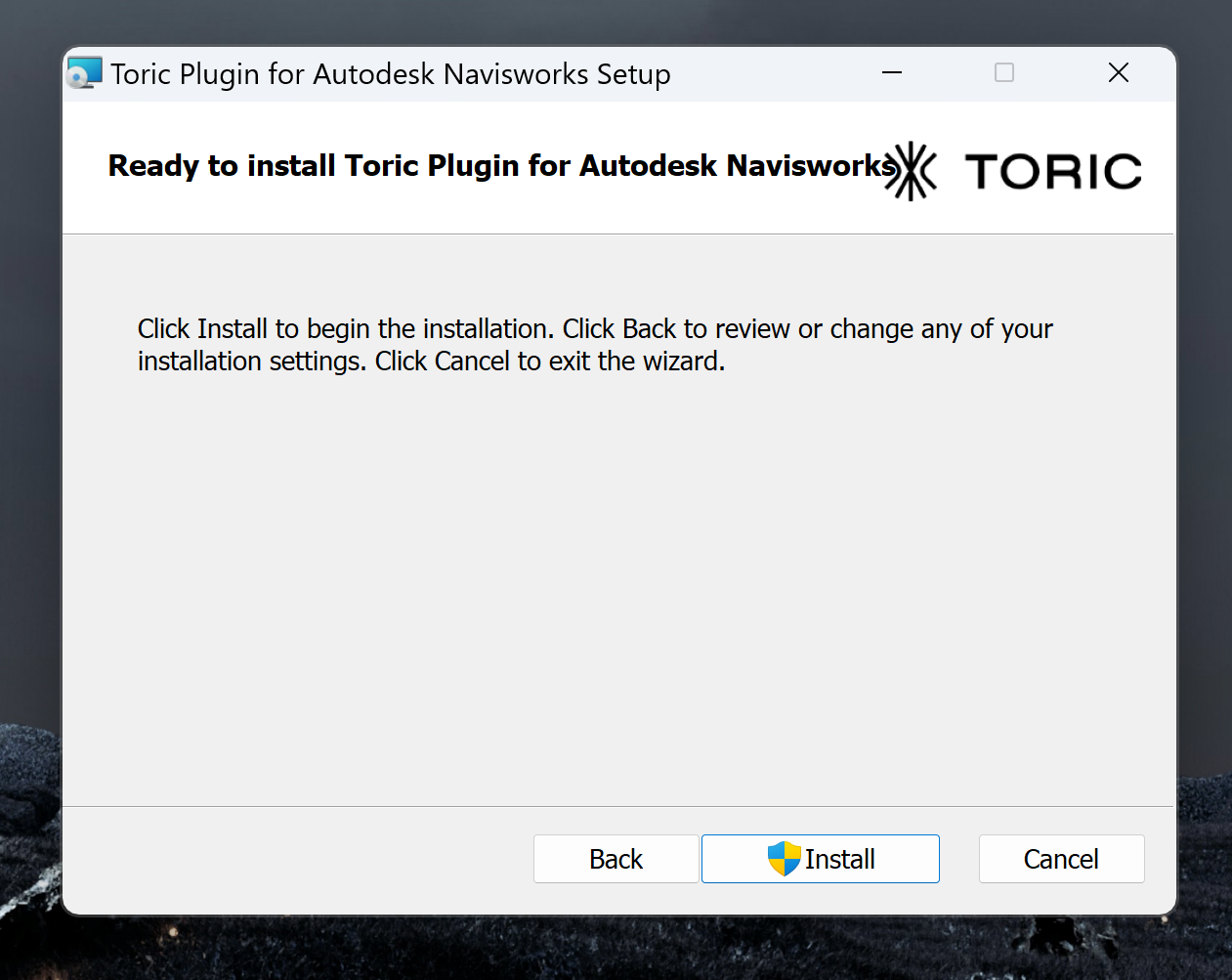1232x980 pixels.
Task: Click the Toric logo
Action: pyautogui.click(x=1012, y=171)
